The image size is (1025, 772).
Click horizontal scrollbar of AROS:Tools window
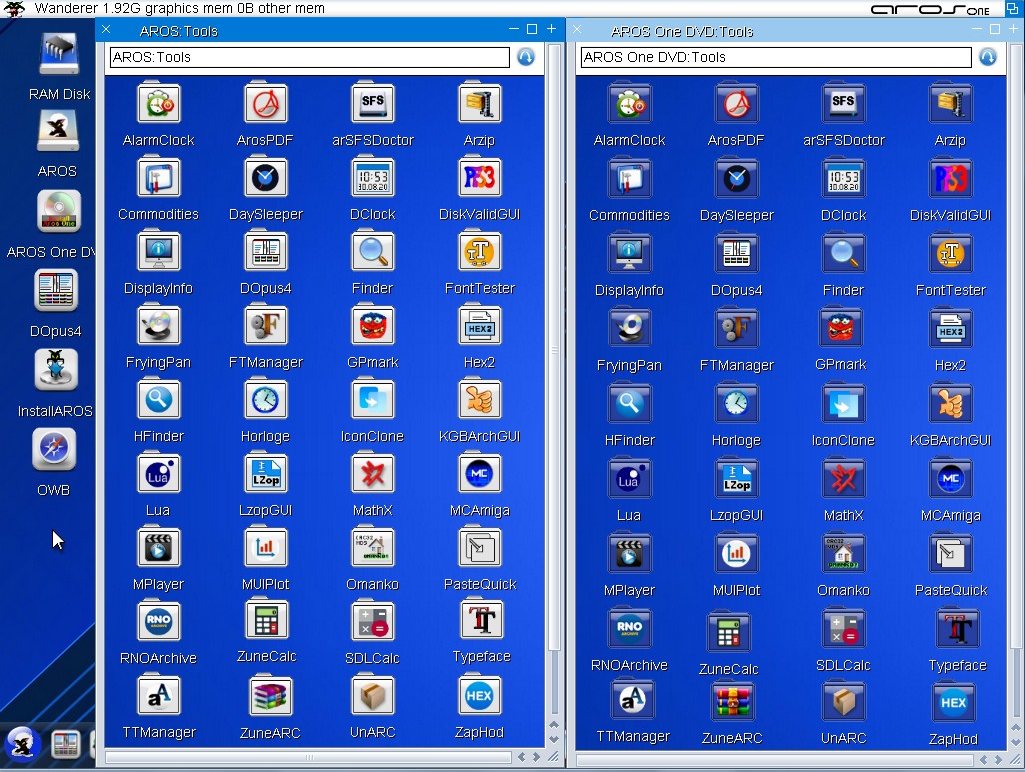click(309, 758)
